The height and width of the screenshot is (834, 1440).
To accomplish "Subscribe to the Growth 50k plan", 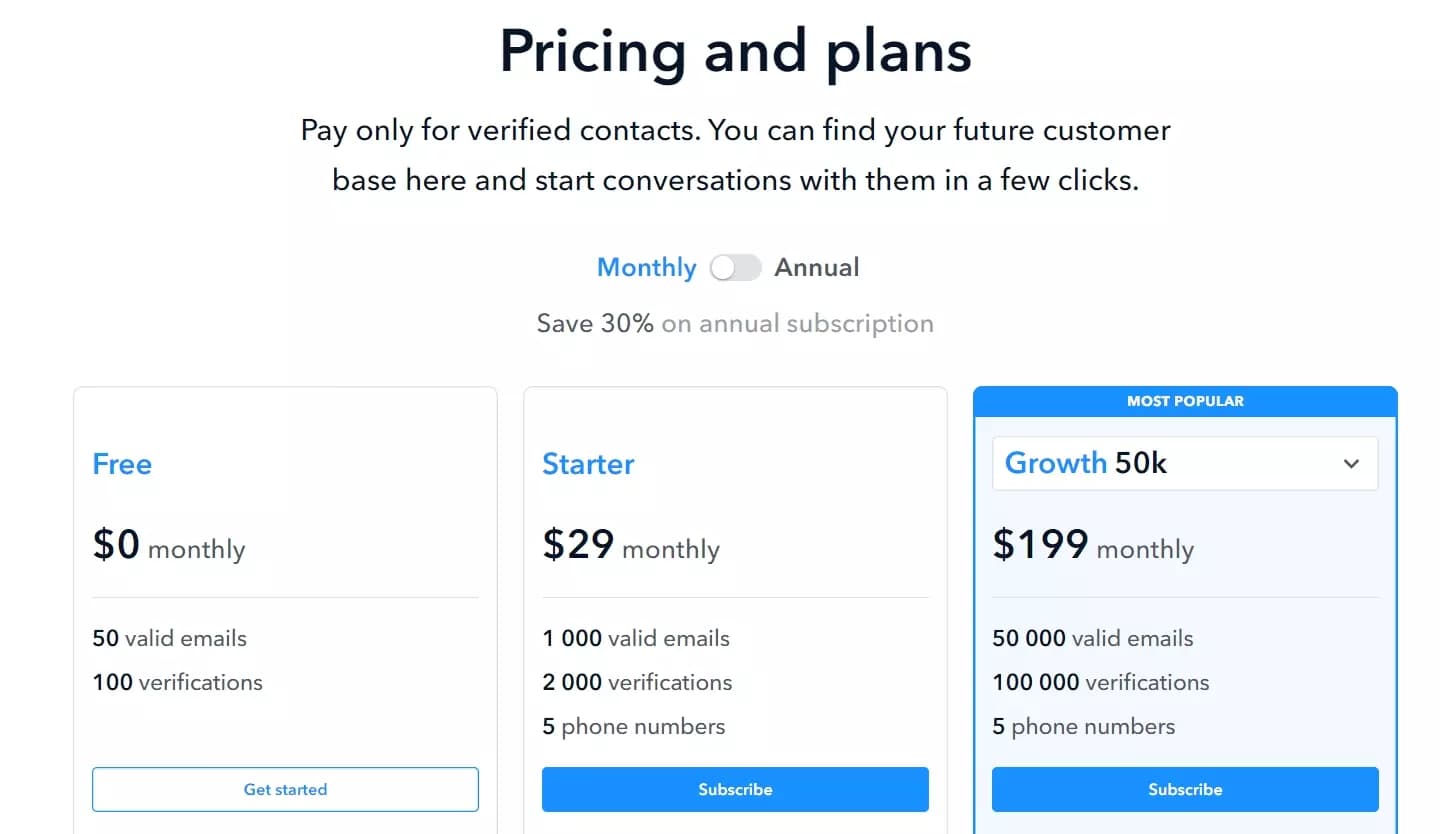I will (x=1185, y=789).
